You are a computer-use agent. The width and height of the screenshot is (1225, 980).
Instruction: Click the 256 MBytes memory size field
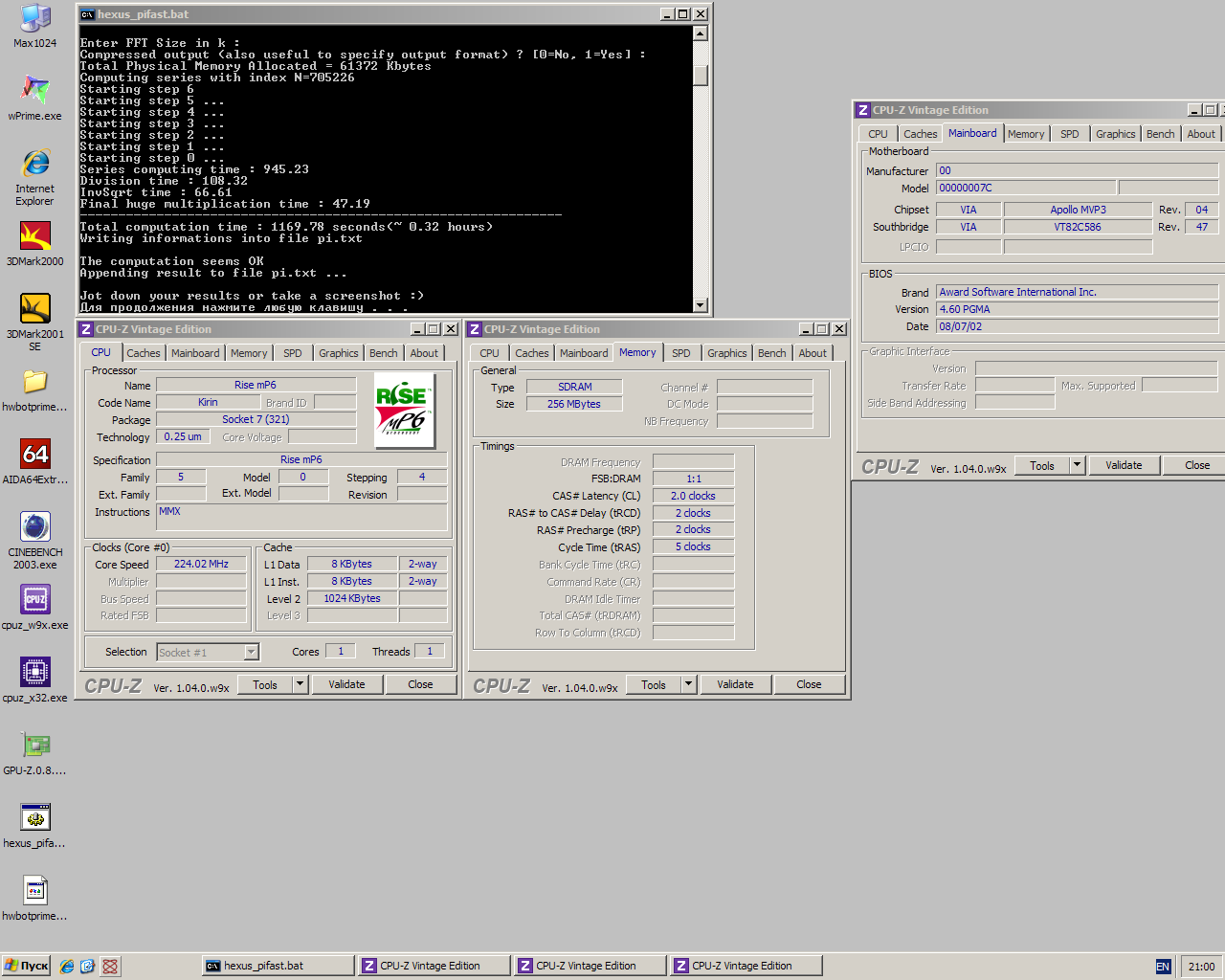pos(574,404)
